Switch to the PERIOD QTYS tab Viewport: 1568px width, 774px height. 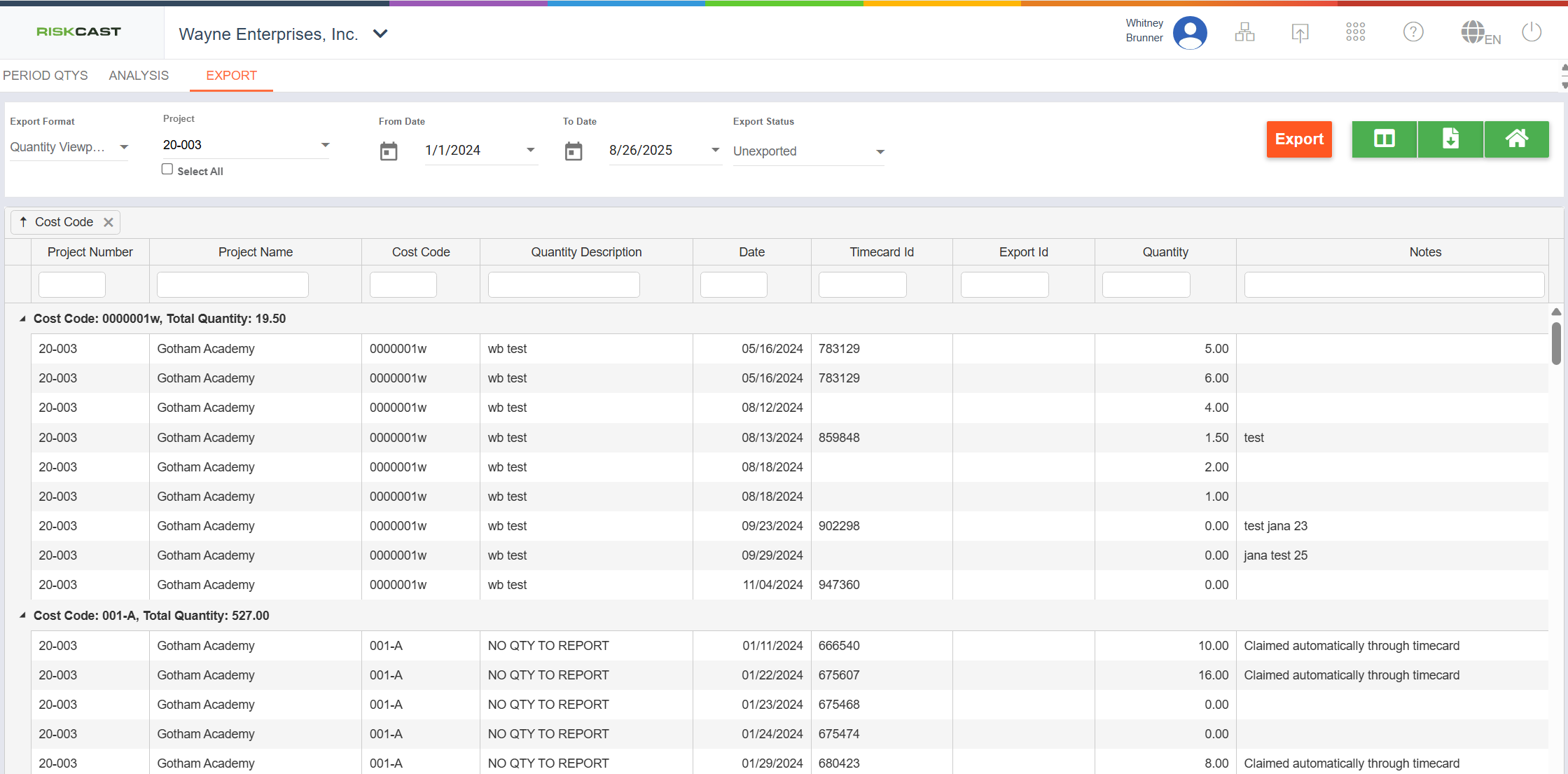46,76
